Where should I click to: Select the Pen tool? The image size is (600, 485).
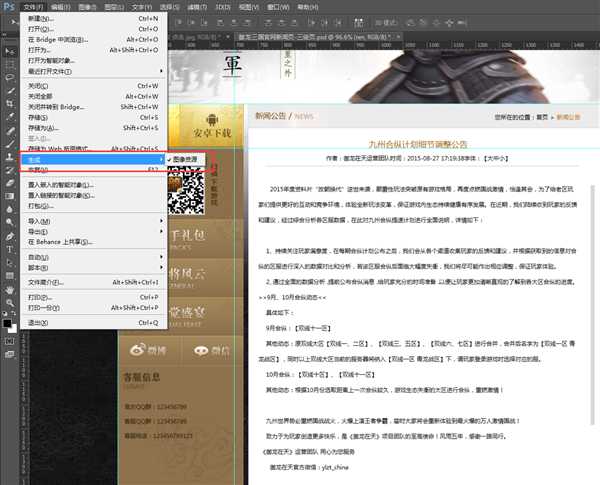coord(10,236)
